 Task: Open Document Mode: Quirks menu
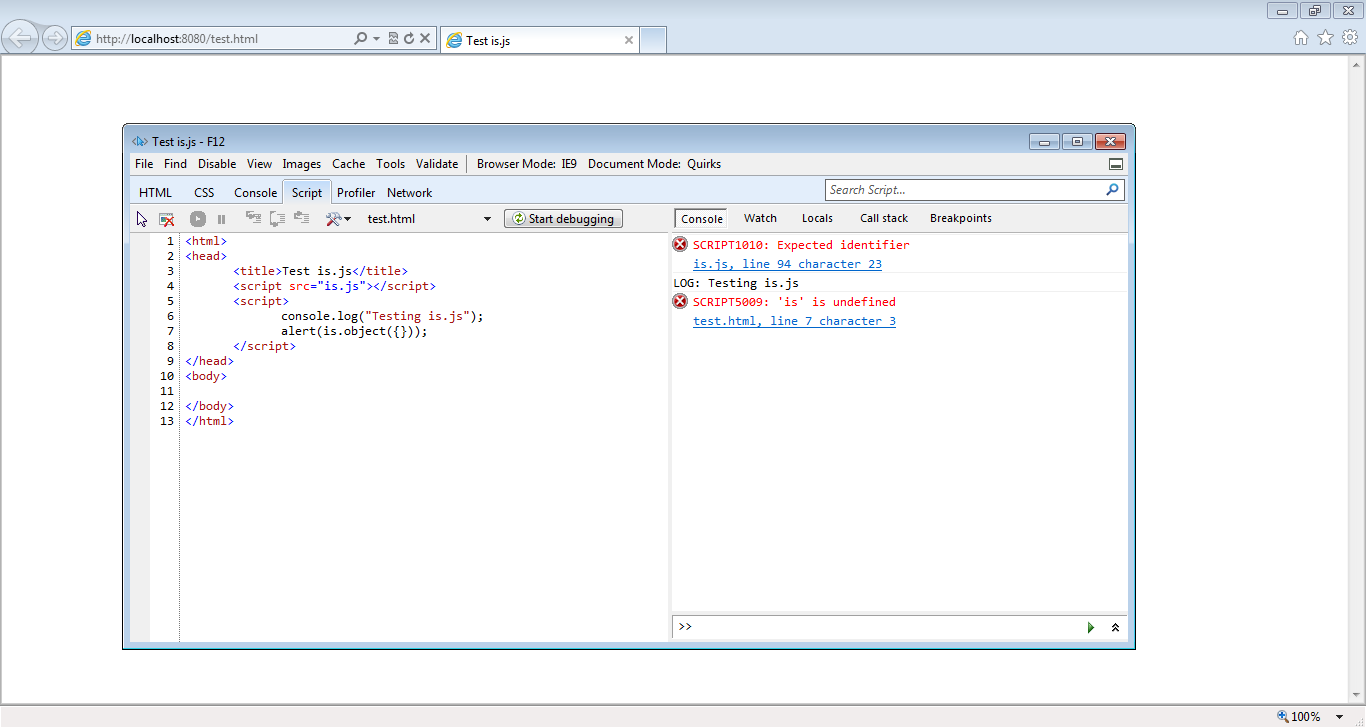click(x=654, y=164)
